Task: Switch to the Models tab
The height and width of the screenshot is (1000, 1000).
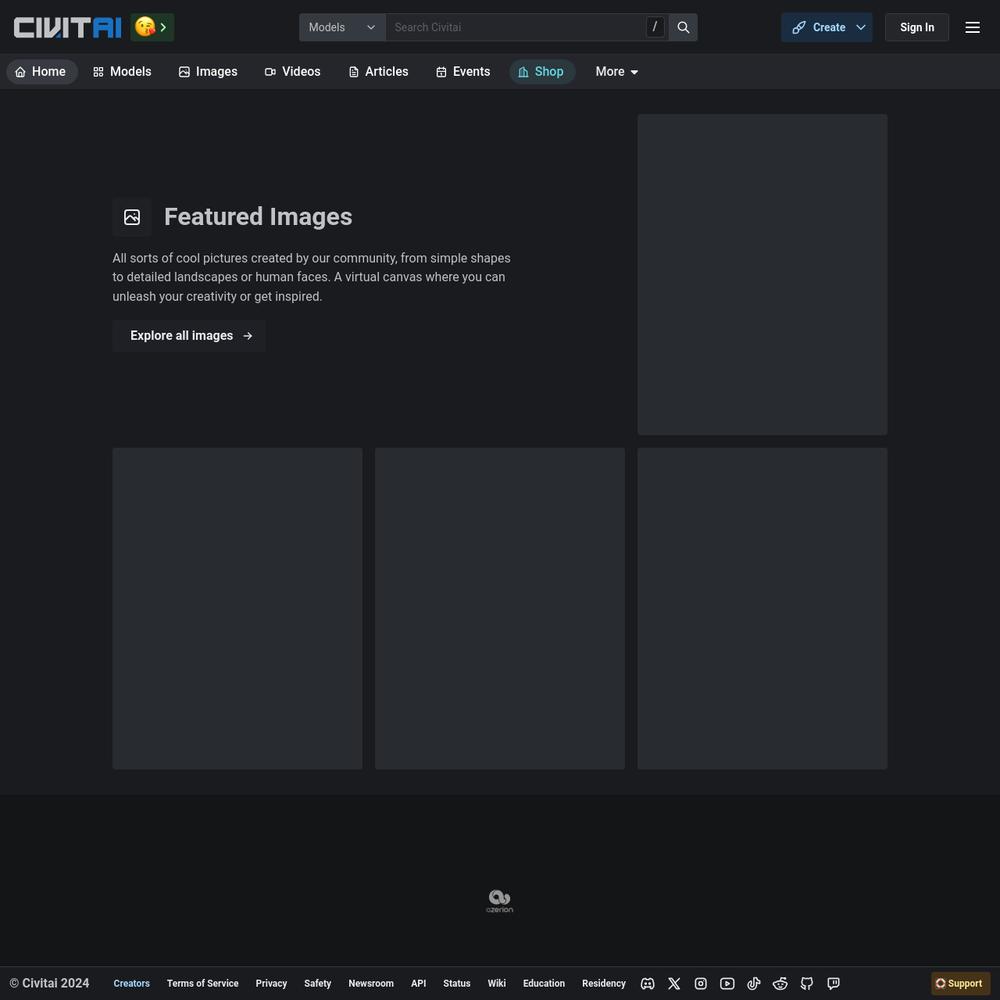Action: [122, 71]
